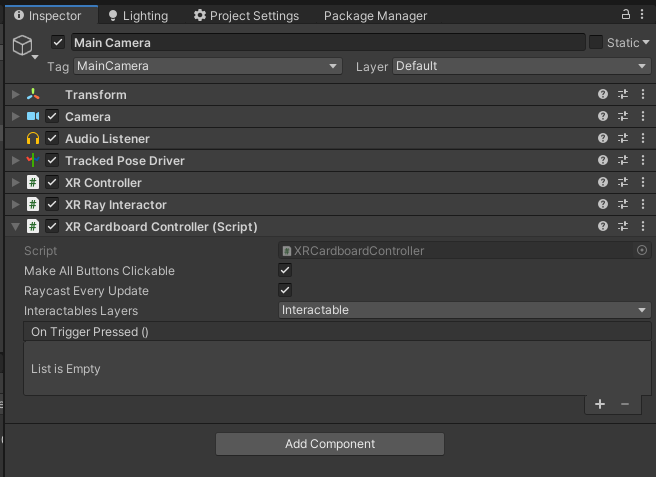
Task: Open presets for Camera component
Action: tap(623, 116)
